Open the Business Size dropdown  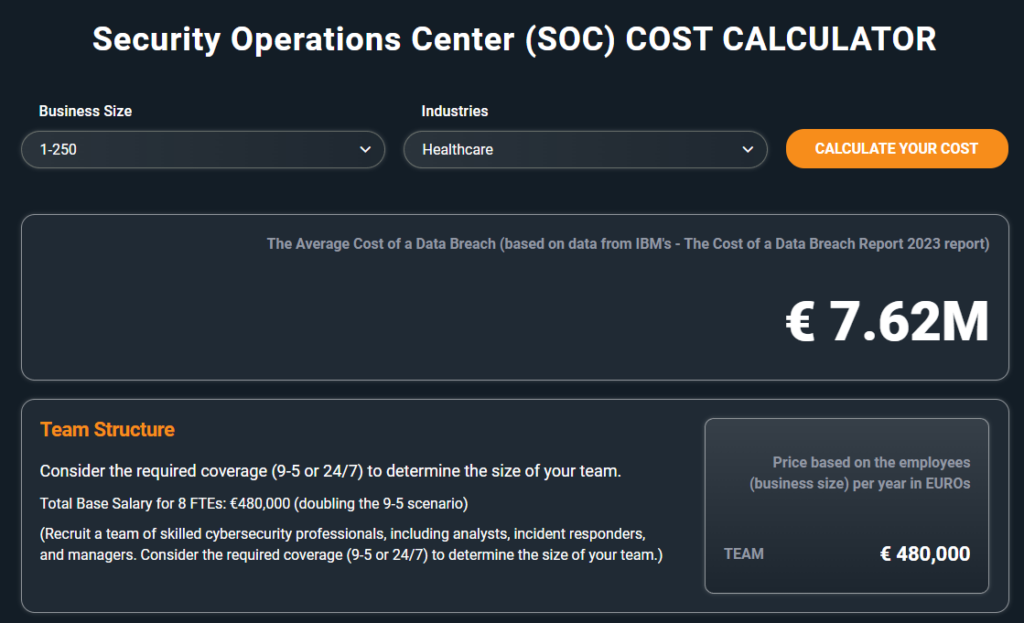coord(202,150)
